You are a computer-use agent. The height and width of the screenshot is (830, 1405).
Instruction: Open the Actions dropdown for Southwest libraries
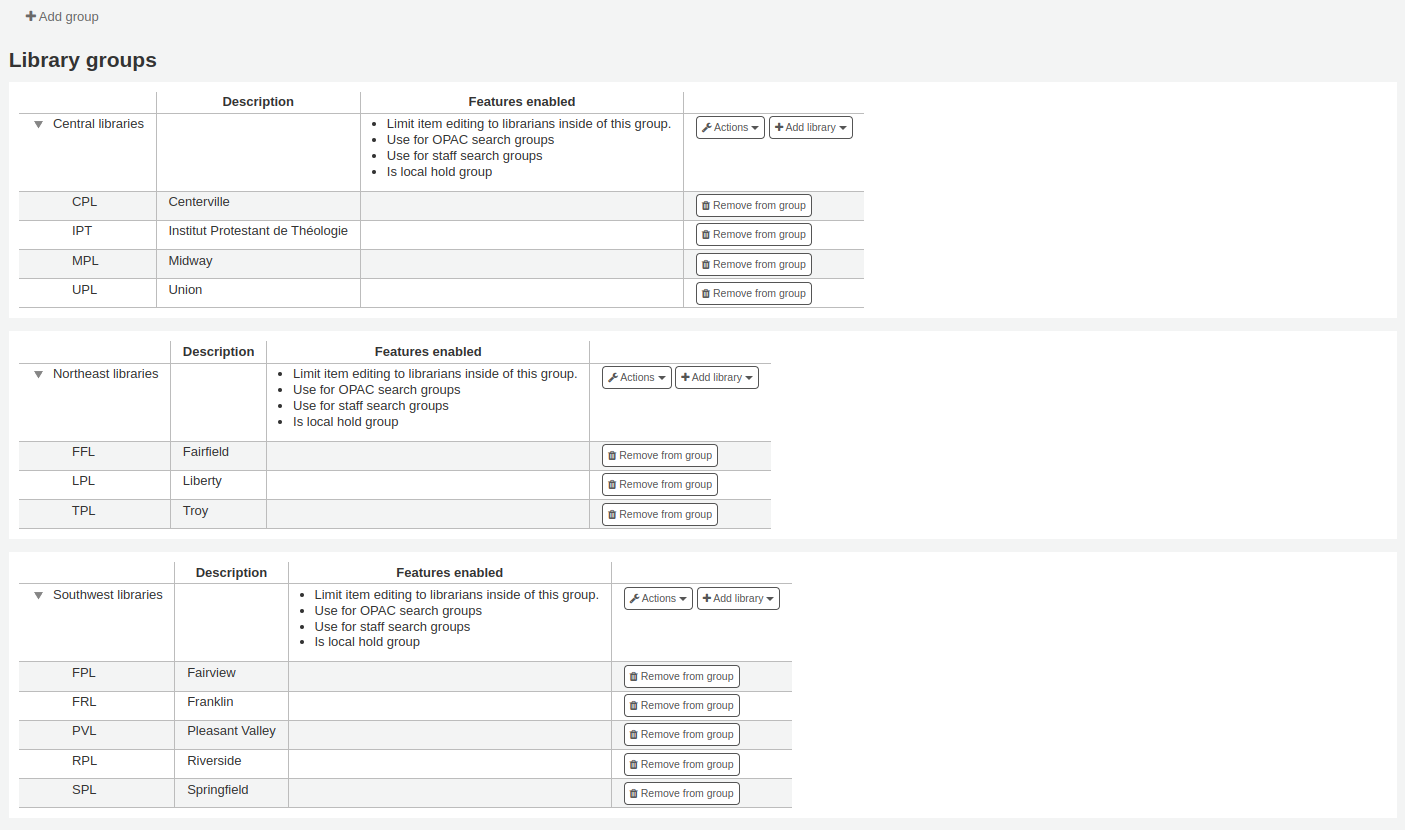pyautogui.click(x=657, y=598)
